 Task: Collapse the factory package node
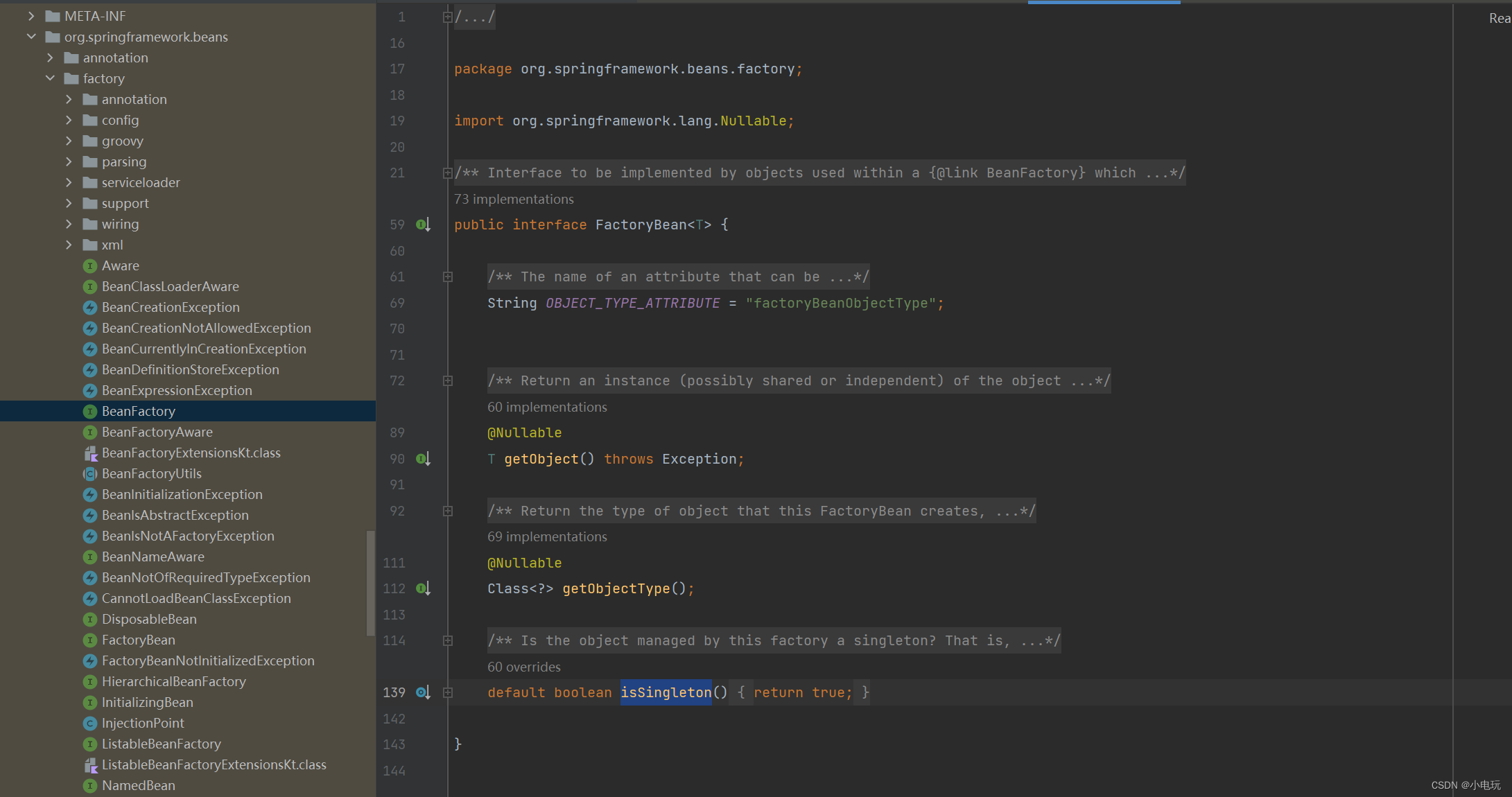point(50,78)
